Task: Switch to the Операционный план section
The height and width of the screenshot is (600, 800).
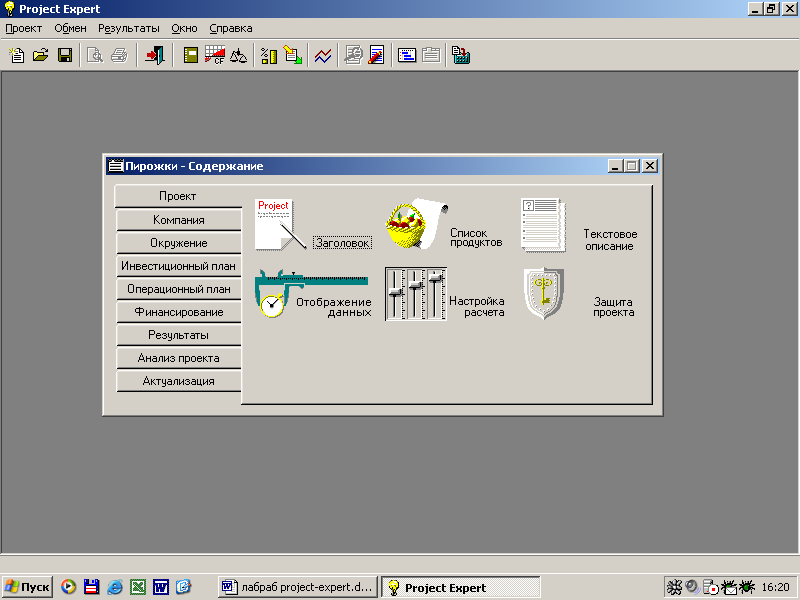Action: tap(179, 289)
